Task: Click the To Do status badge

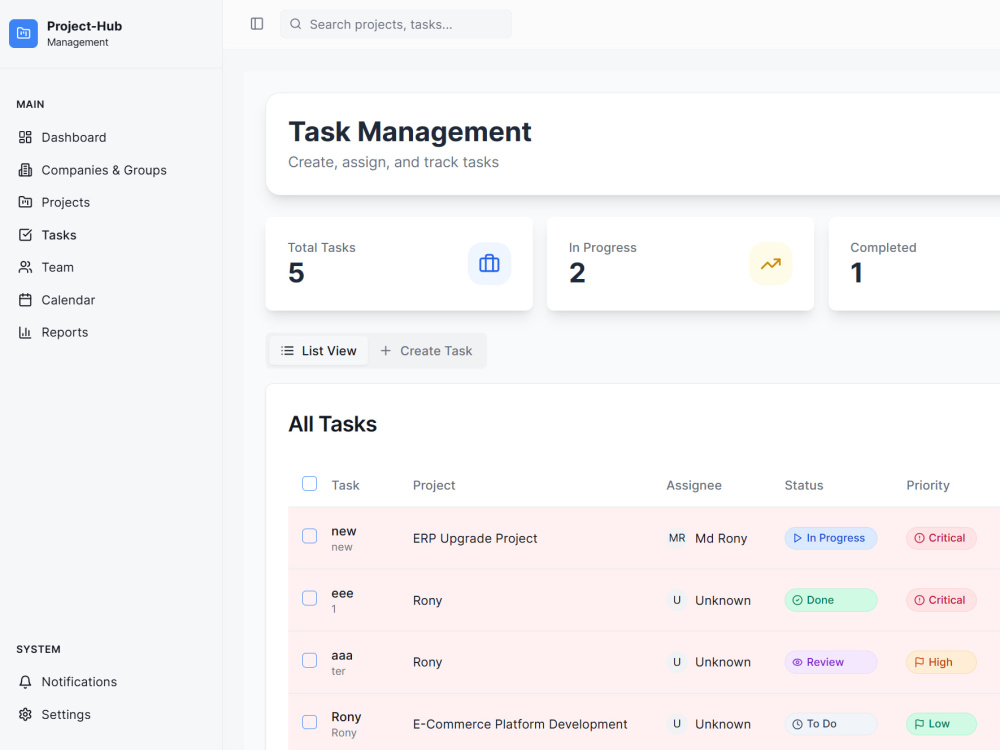Action: point(830,724)
